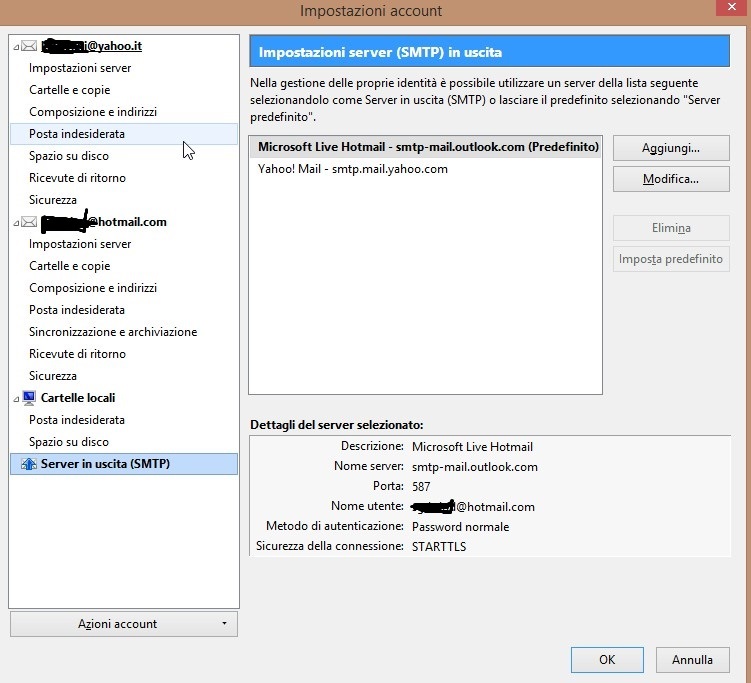The image size is (751, 683).
Task: Open Ricevute di ritorno under yahoo.it
Action: point(78,178)
